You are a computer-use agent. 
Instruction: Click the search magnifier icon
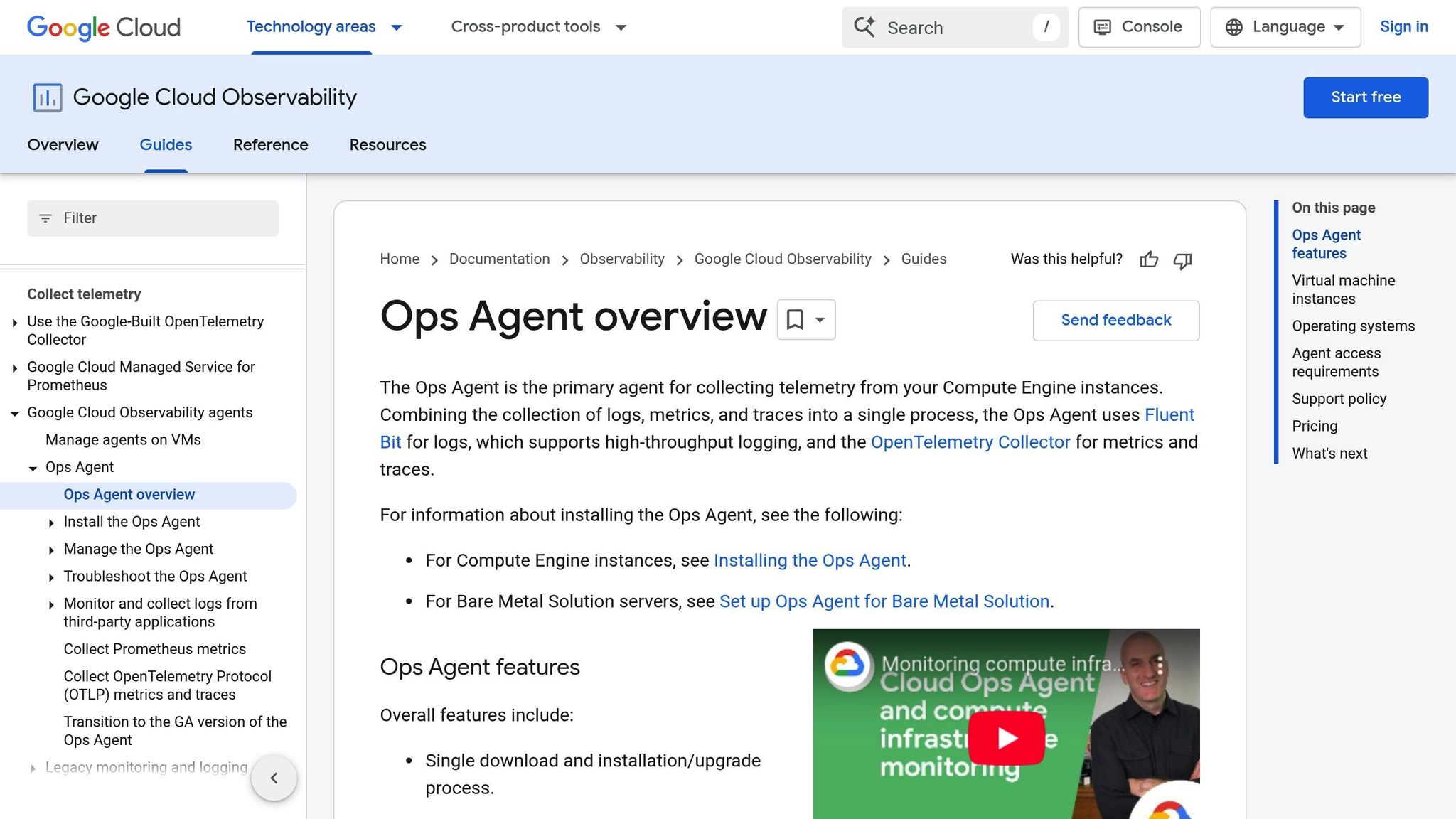click(x=864, y=27)
